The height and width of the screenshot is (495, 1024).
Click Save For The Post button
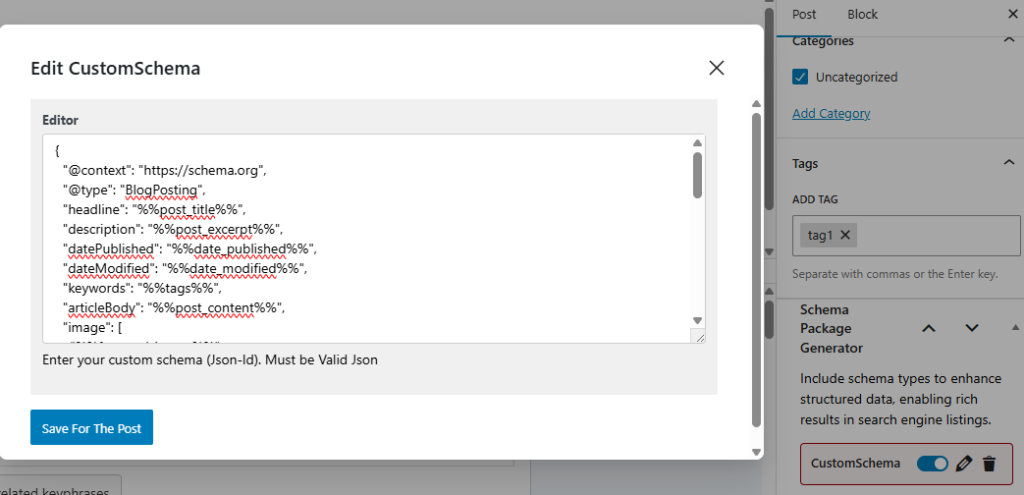click(91, 428)
